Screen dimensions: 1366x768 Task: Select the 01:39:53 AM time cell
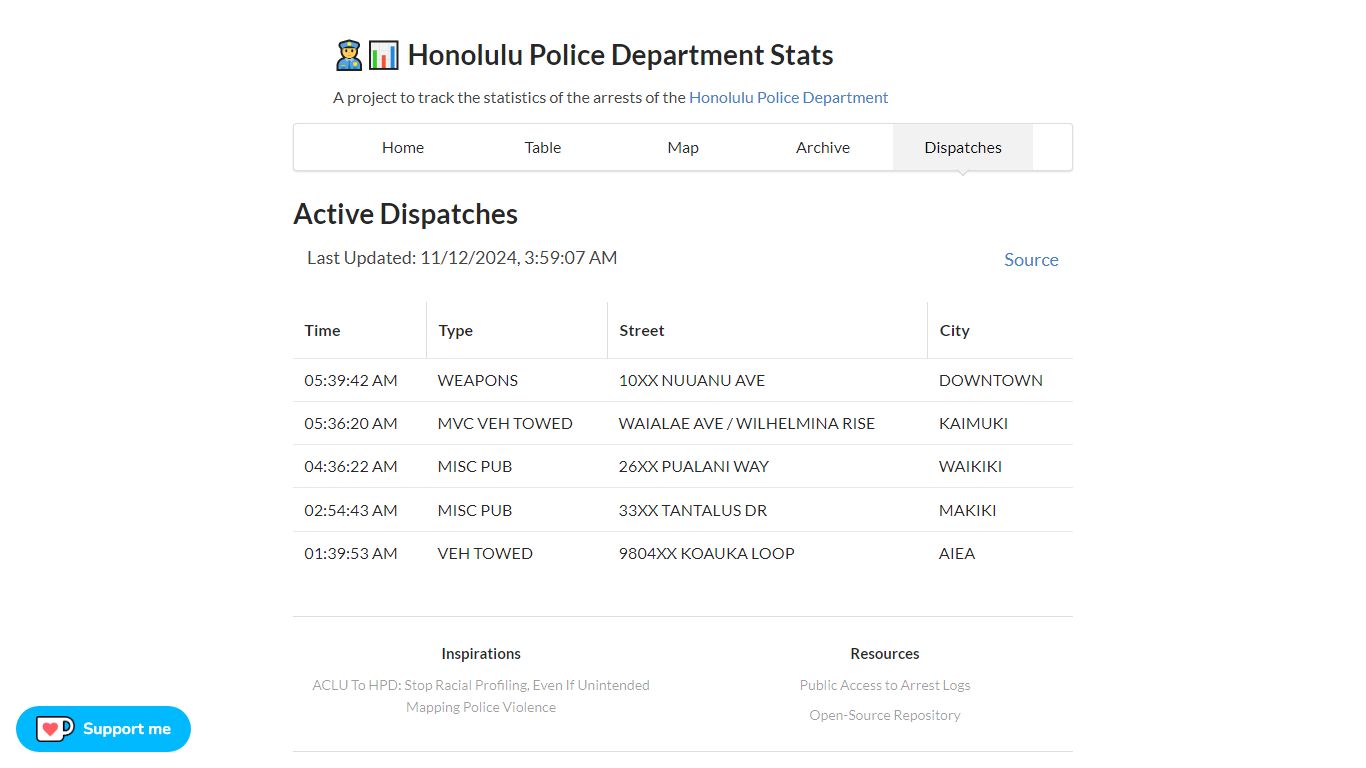tap(360, 553)
